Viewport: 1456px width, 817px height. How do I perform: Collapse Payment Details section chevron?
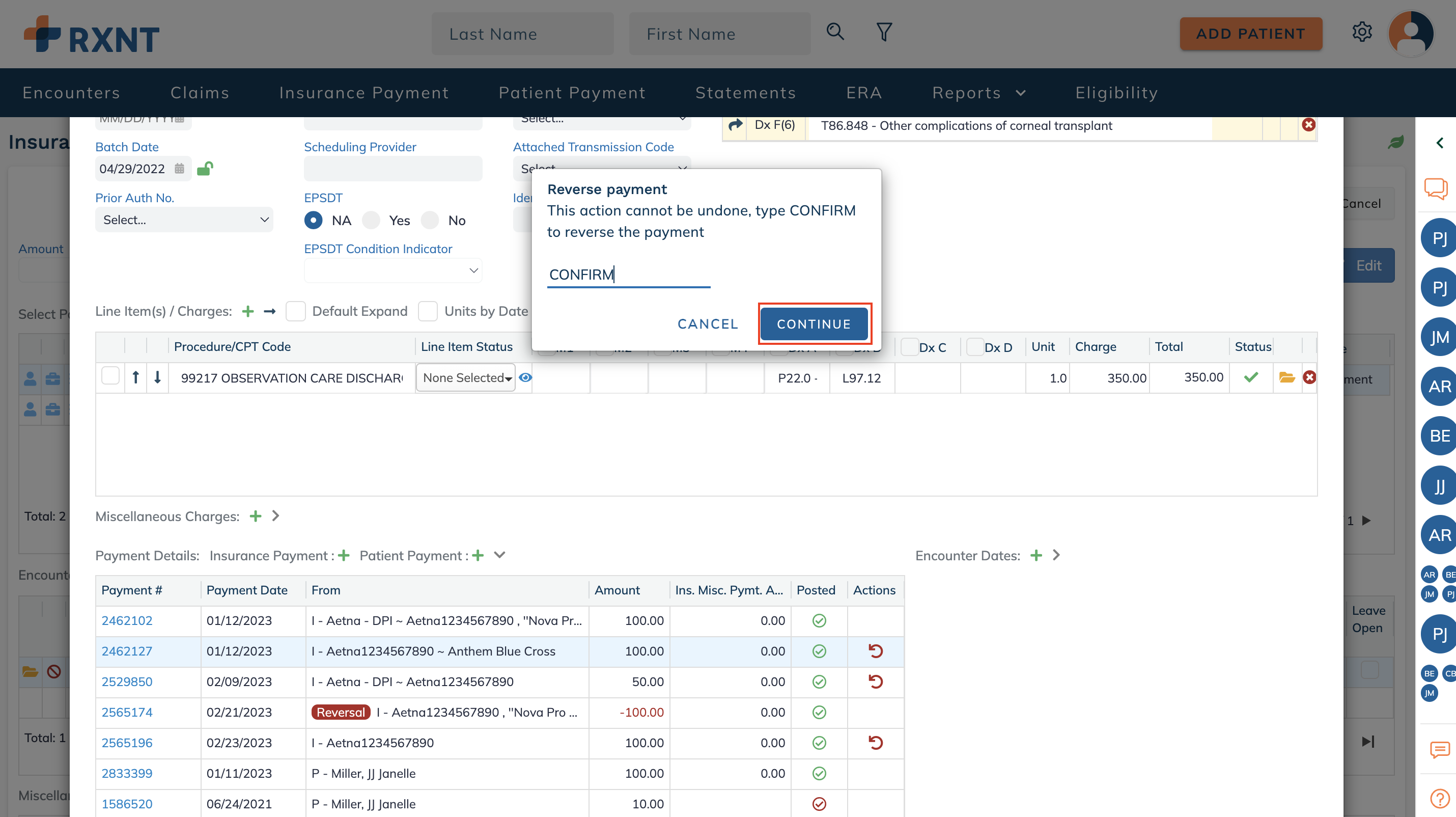click(x=499, y=555)
